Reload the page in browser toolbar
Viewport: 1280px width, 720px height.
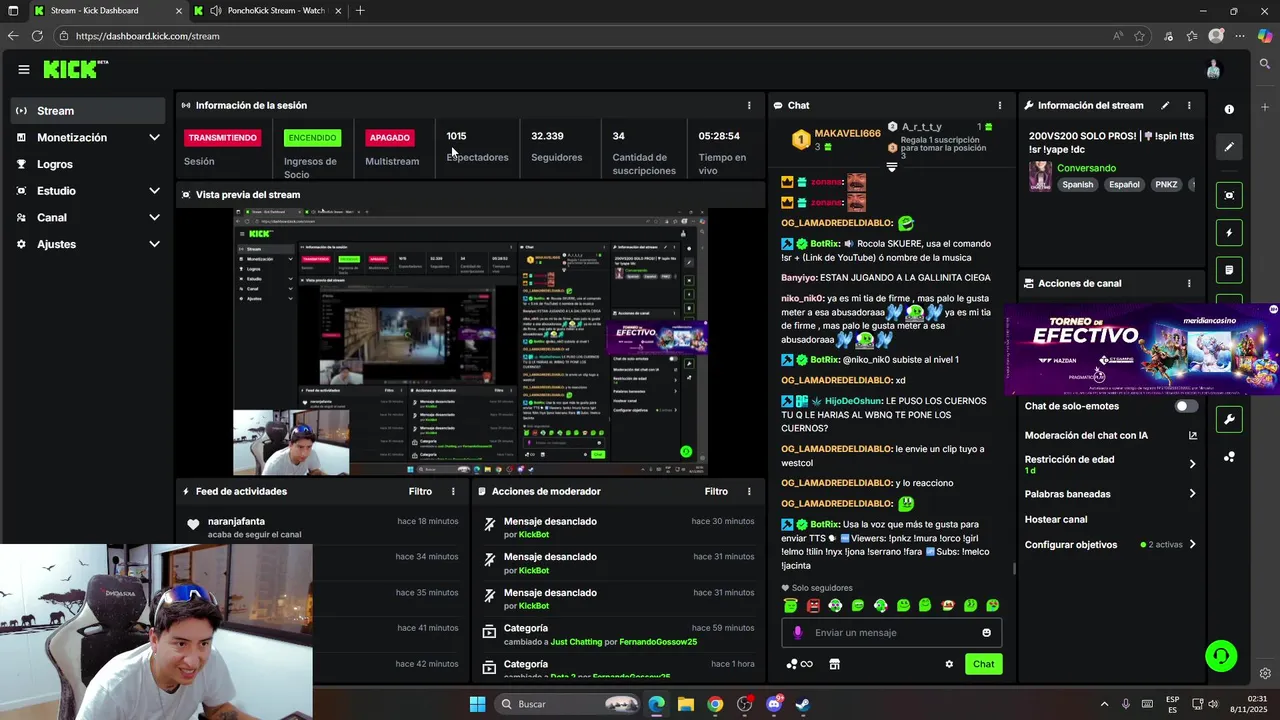(37, 36)
